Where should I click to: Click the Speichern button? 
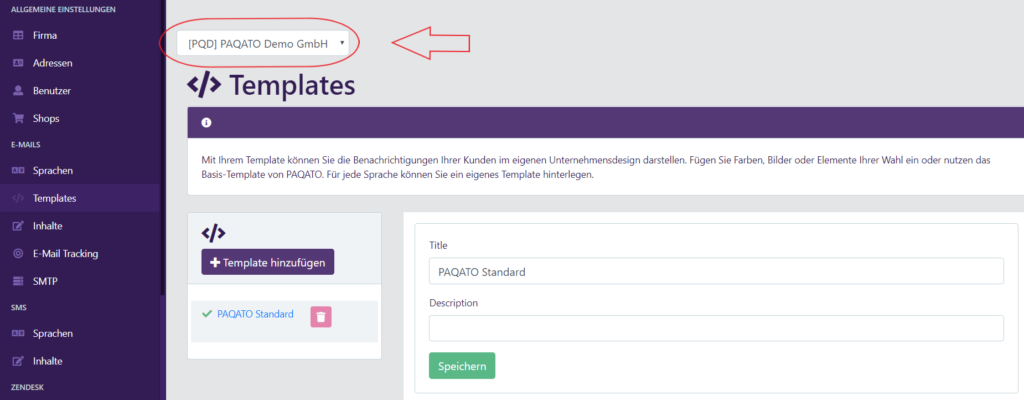tap(462, 366)
